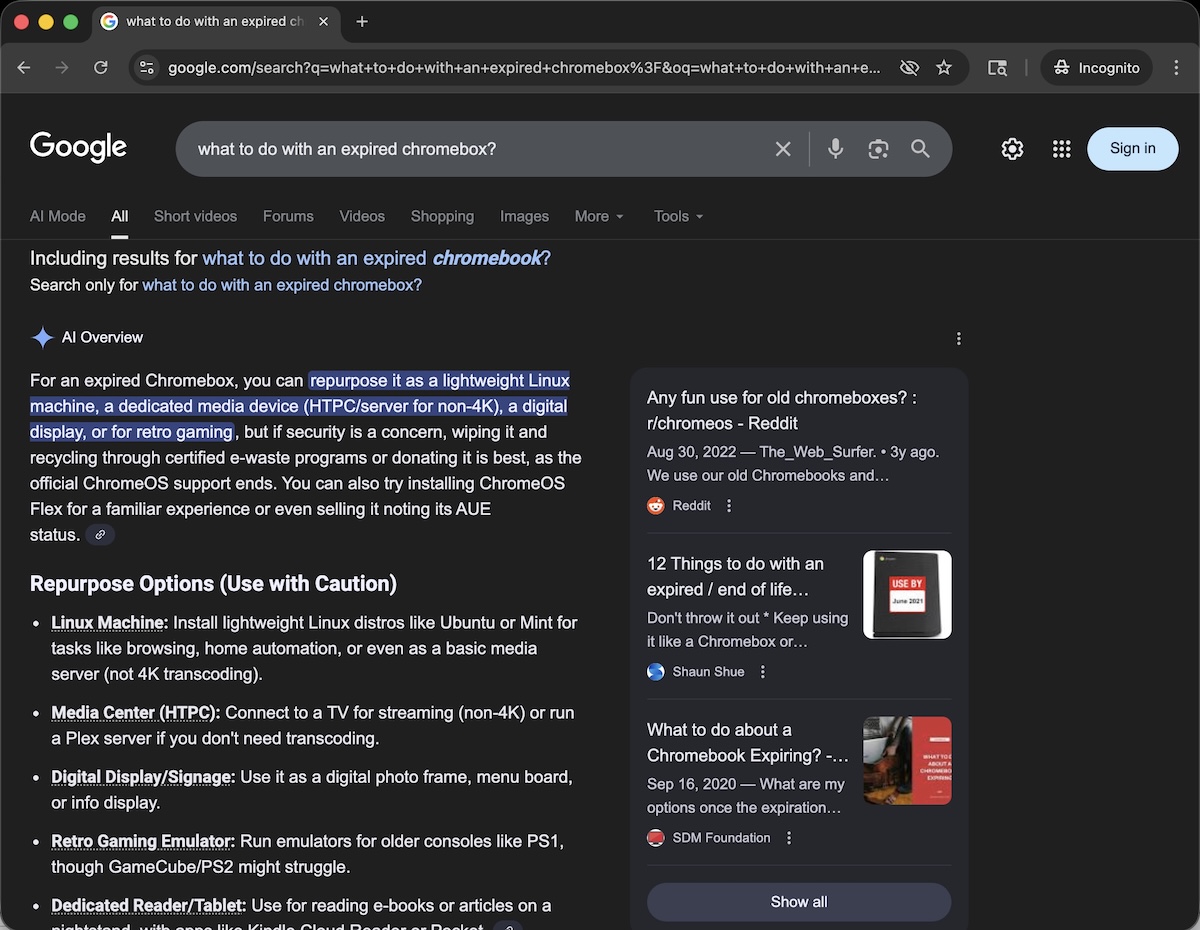Open Google quick settings gear

pos(1012,148)
